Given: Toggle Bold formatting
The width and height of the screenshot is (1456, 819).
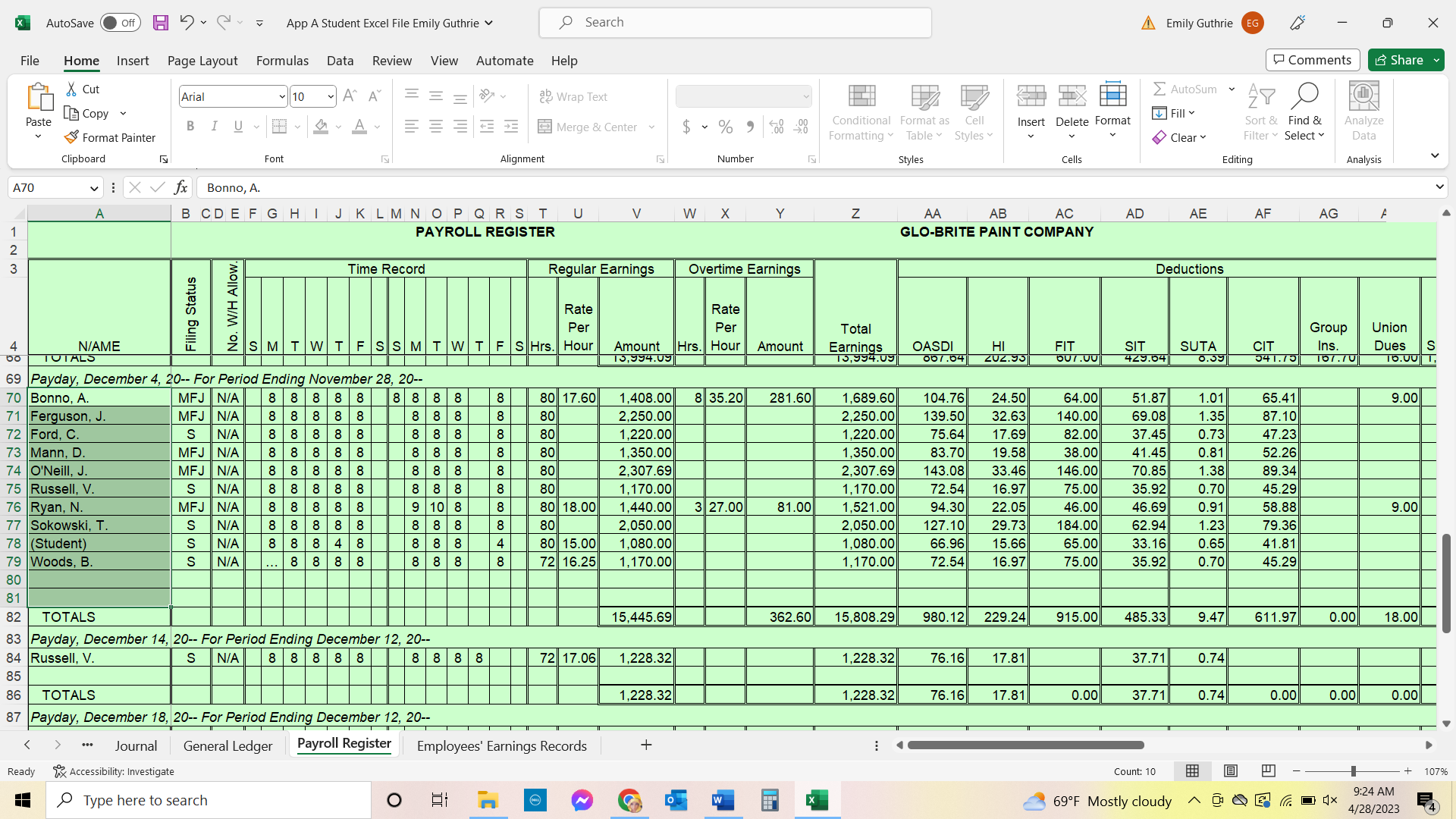Looking at the screenshot, I should tap(190, 127).
